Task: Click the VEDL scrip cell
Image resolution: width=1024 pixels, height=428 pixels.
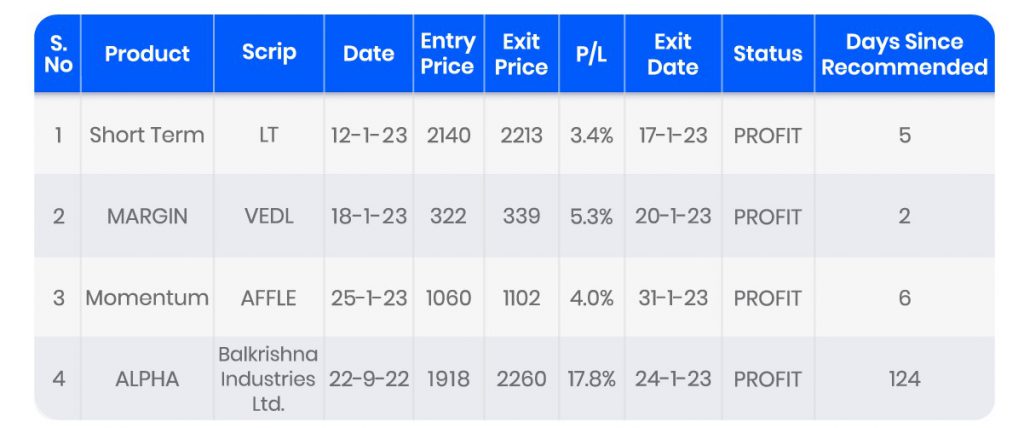Action: click(x=269, y=216)
